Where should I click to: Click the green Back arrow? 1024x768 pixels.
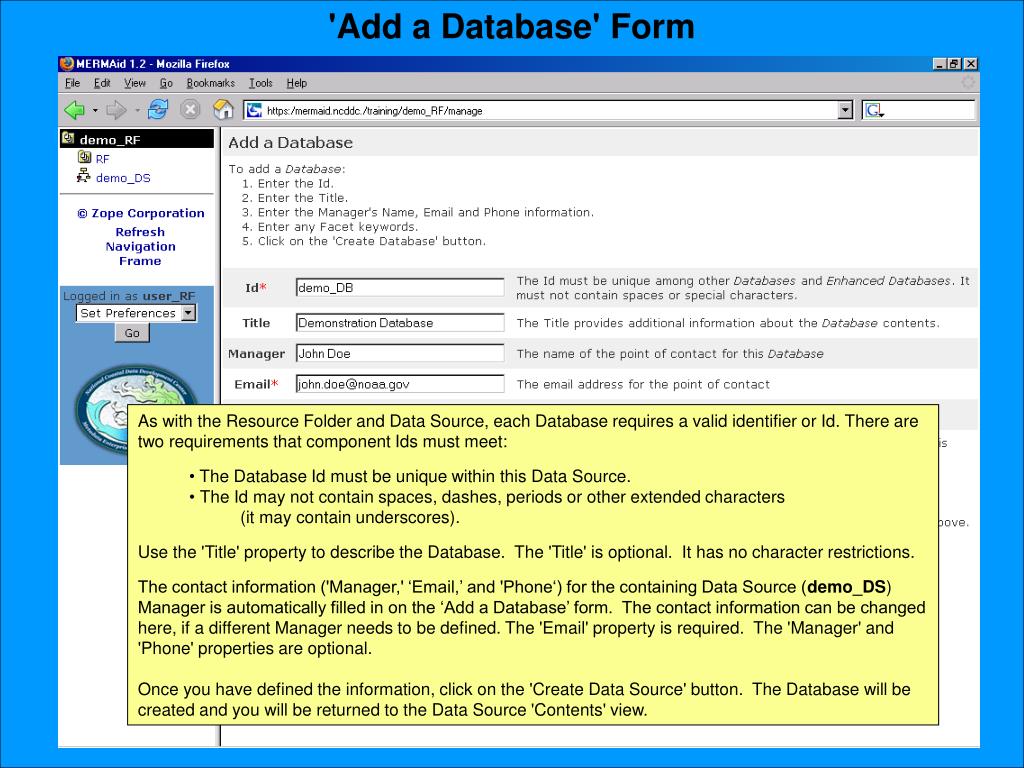click(74, 110)
